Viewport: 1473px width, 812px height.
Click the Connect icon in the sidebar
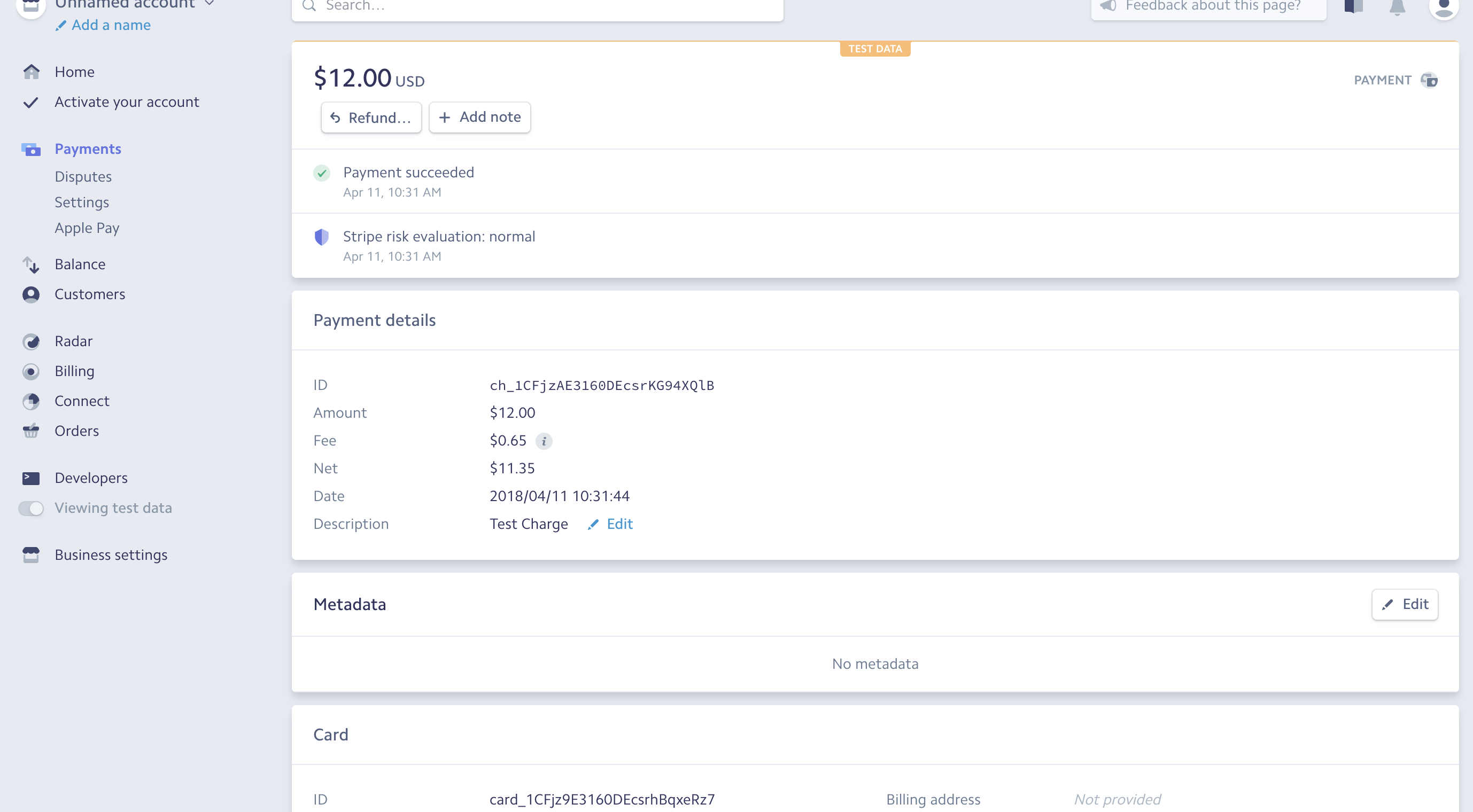click(x=31, y=401)
